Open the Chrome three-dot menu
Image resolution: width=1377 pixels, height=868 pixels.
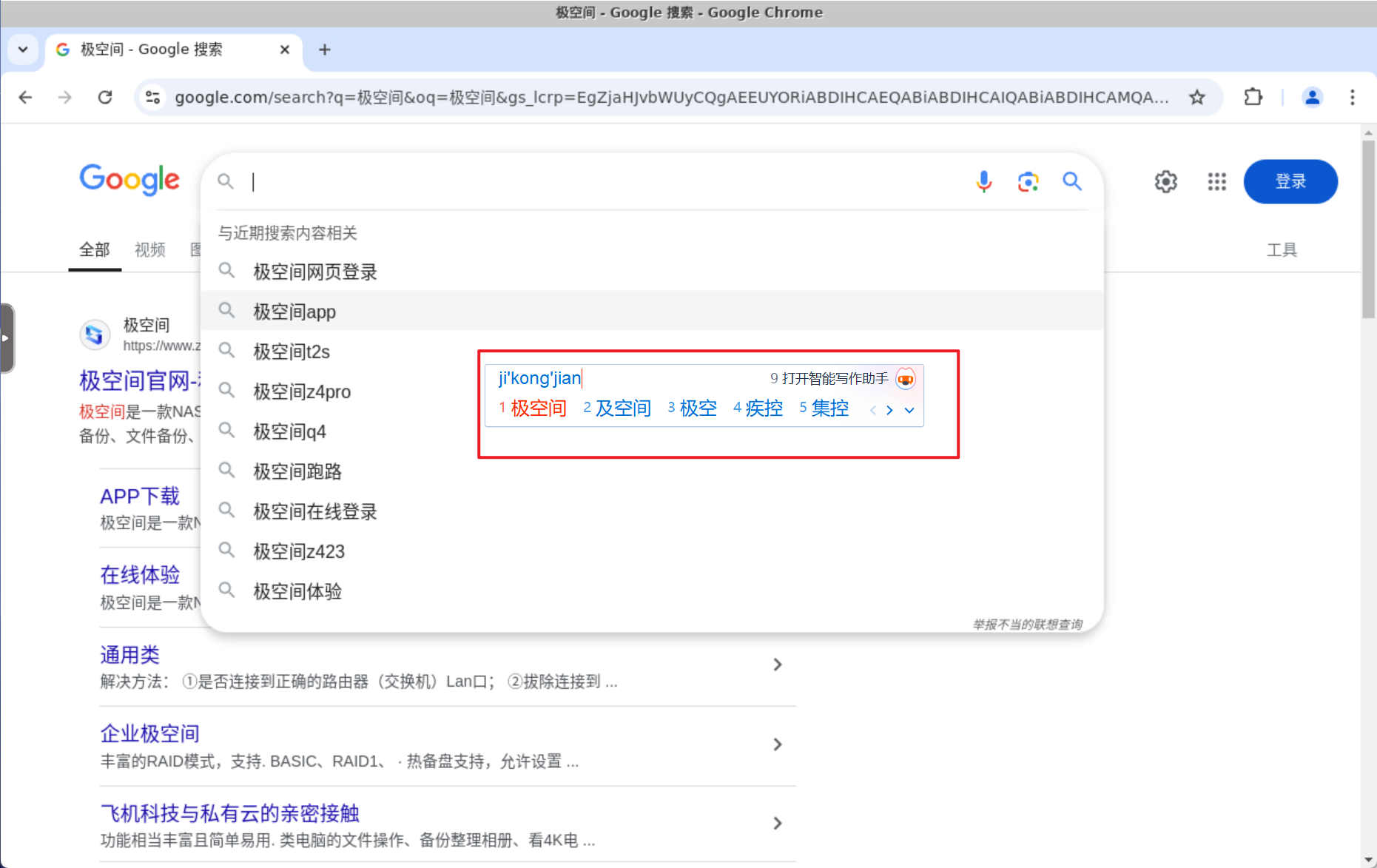coord(1352,97)
